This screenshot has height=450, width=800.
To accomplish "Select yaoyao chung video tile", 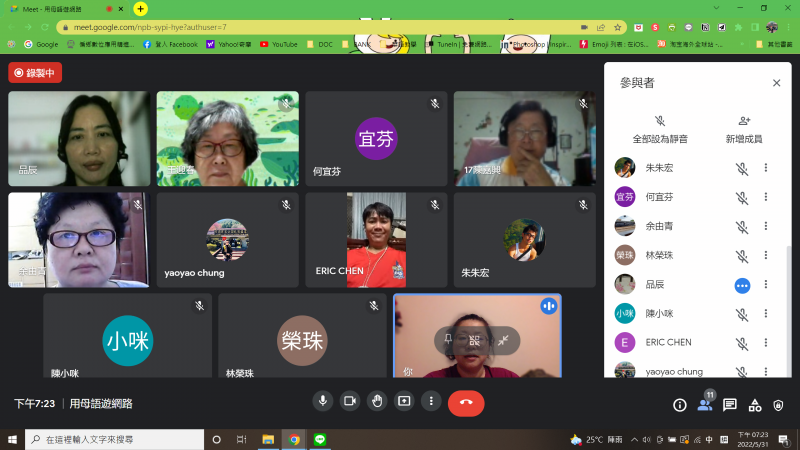I will (x=228, y=240).
